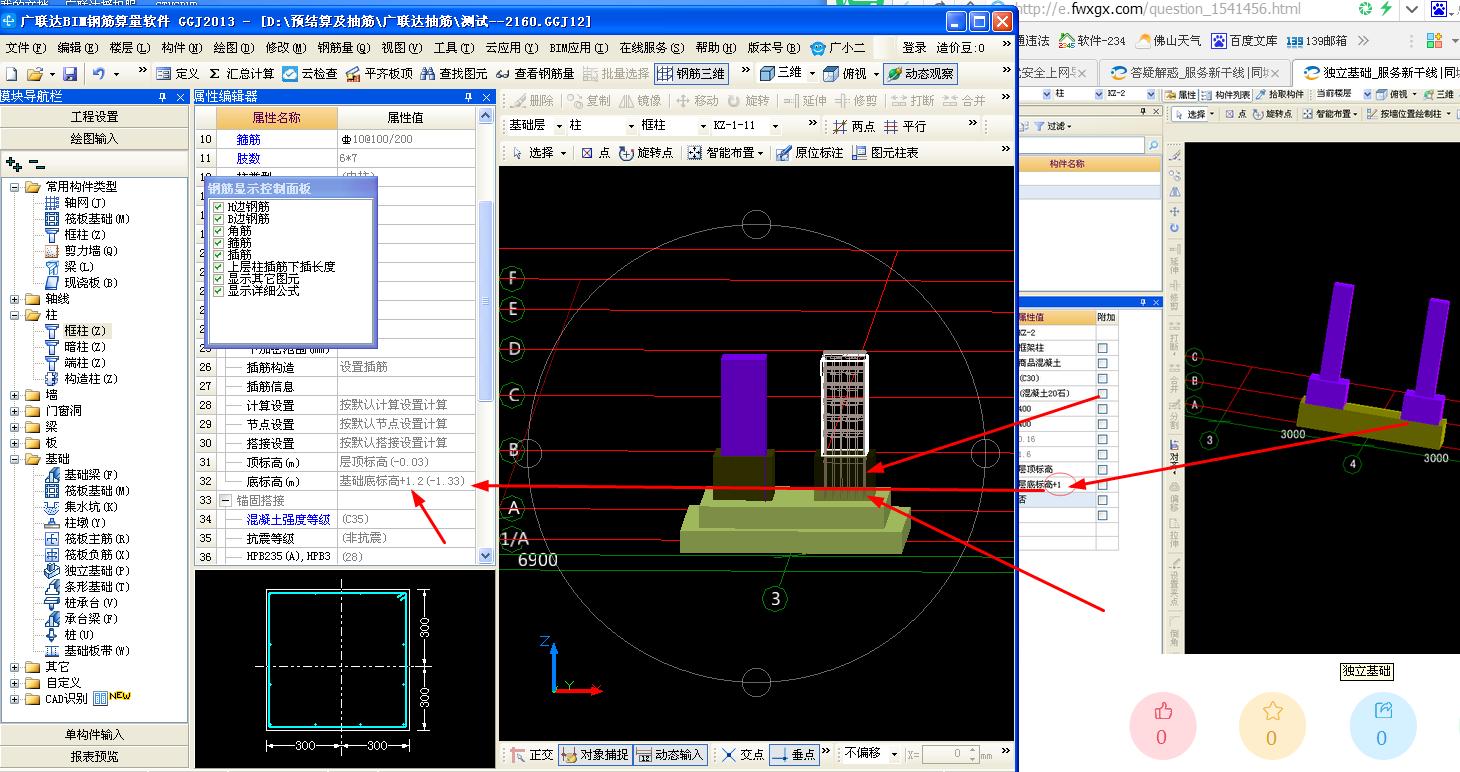Click collapse-all minus icon in navigation panel
The height and width of the screenshot is (772, 1460).
tap(37, 164)
